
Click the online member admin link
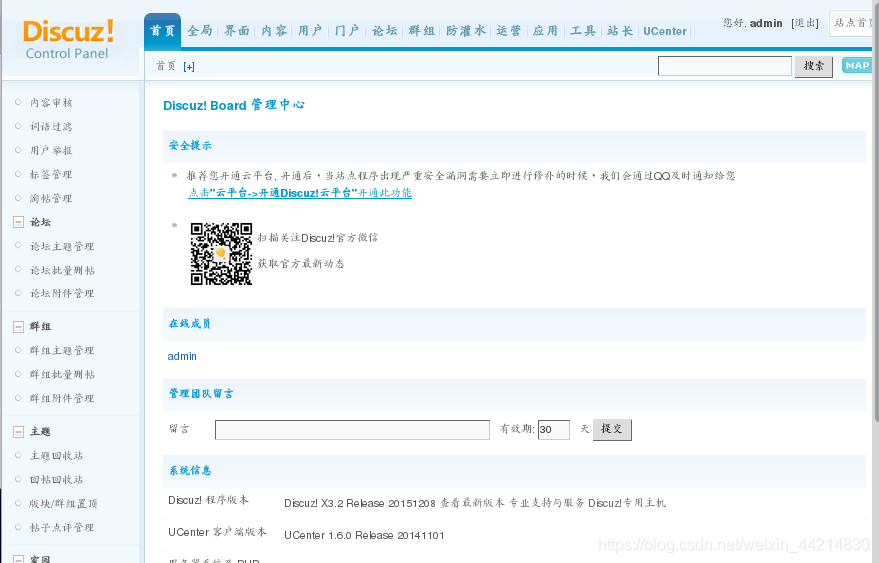tap(182, 357)
